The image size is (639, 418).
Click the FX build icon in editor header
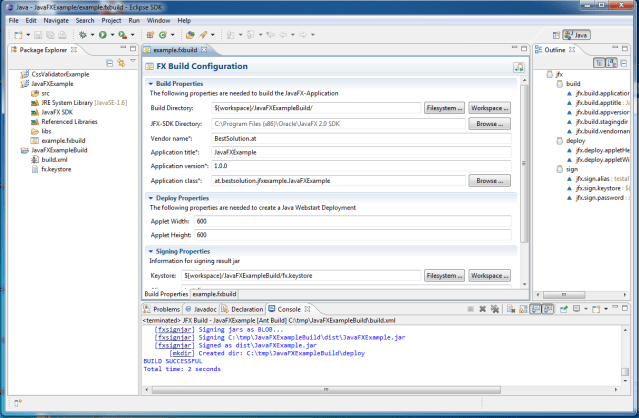pos(519,67)
